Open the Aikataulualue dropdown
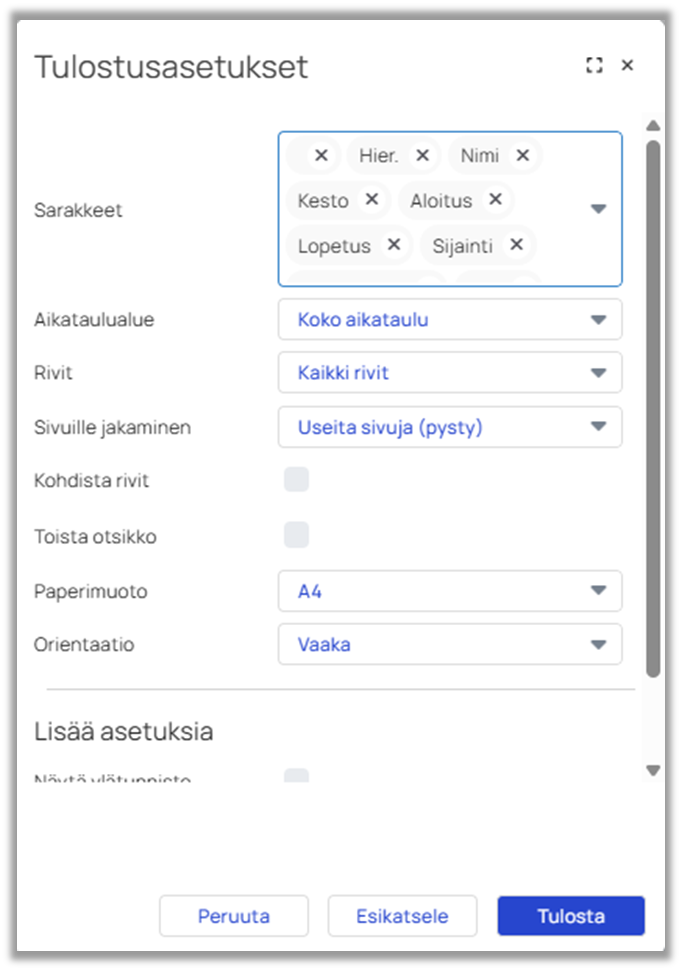 coord(450,320)
